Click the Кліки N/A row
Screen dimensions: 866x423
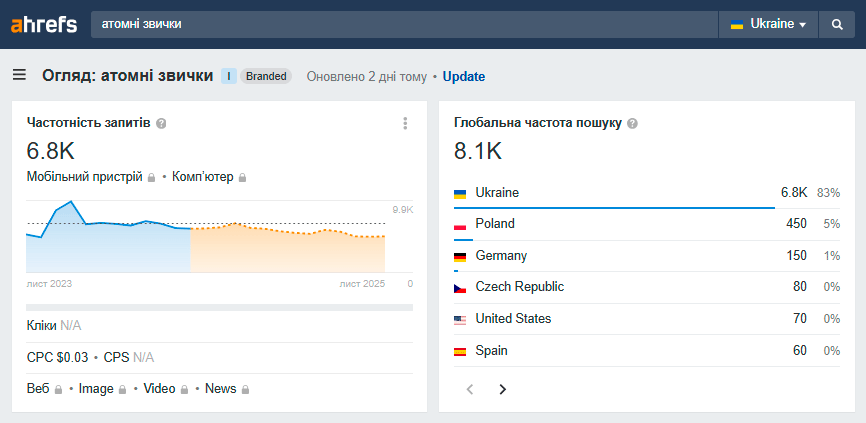click(x=219, y=326)
